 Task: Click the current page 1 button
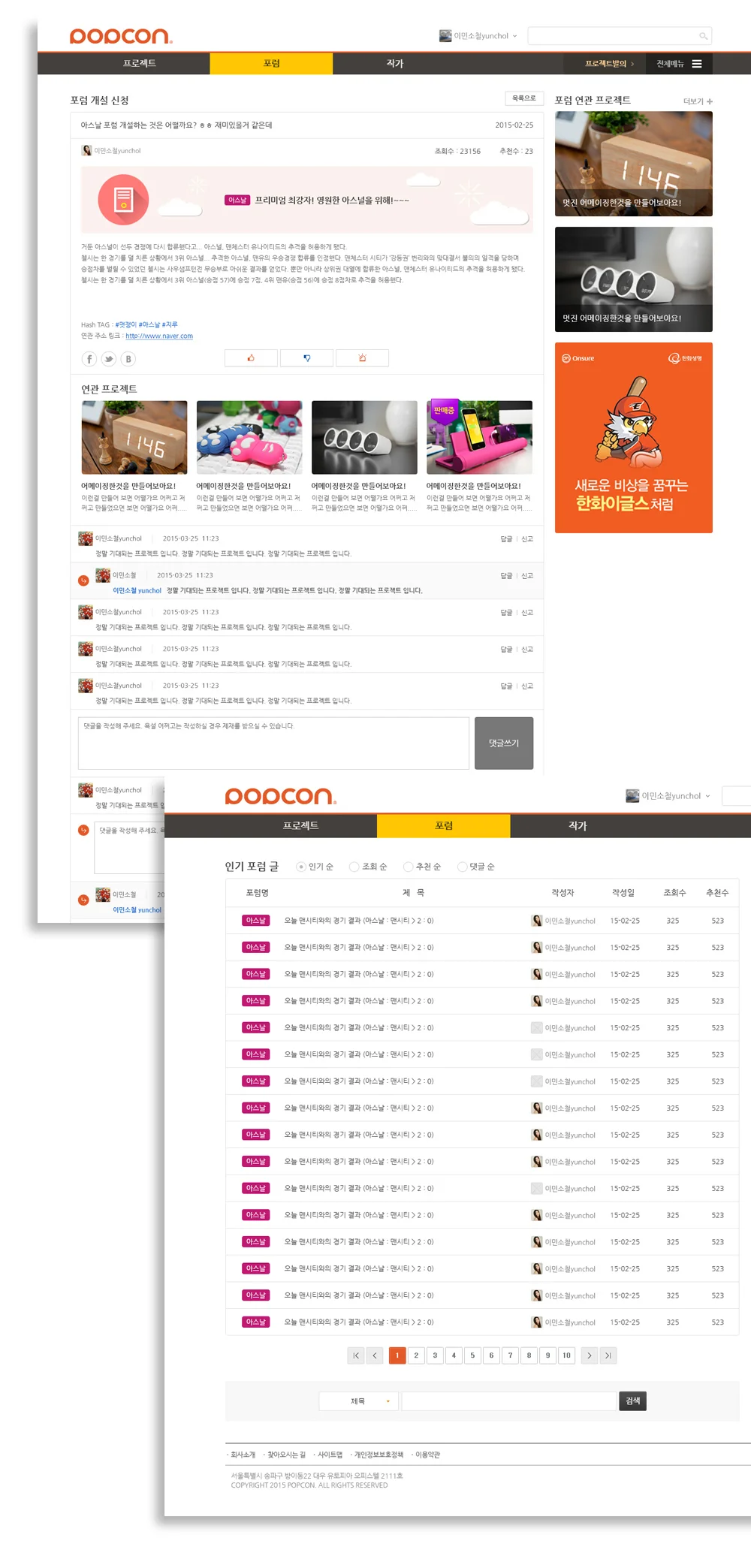(397, 1355)
